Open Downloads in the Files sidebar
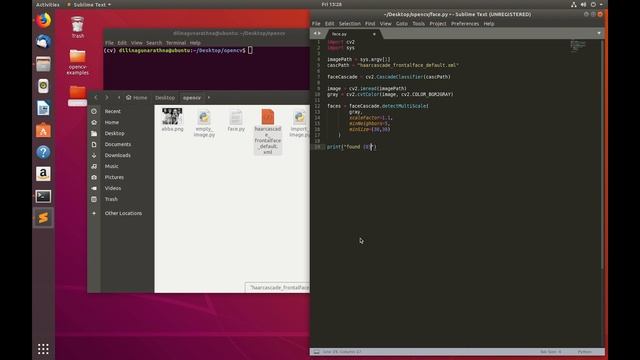 118,155
